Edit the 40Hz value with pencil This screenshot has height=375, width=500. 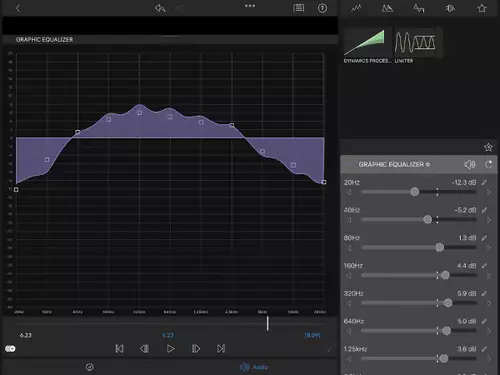484,210
